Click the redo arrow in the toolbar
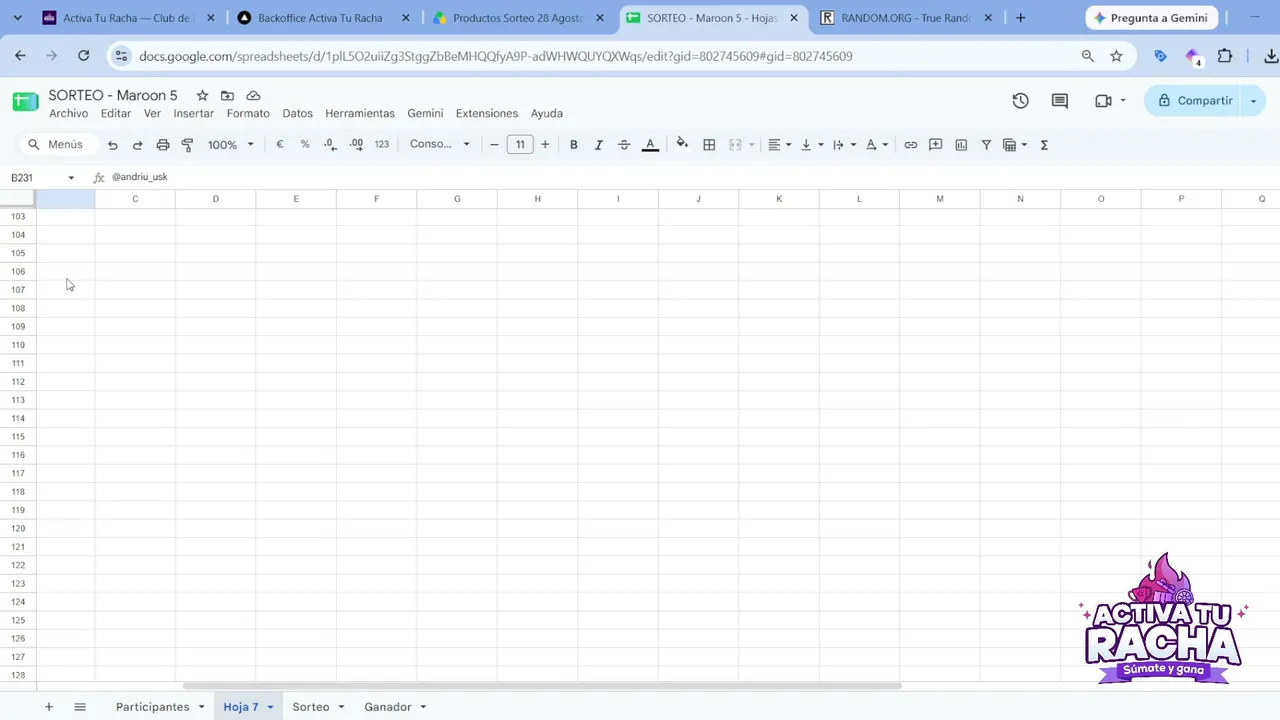1280x720 pixels. (x=138, y=145)
